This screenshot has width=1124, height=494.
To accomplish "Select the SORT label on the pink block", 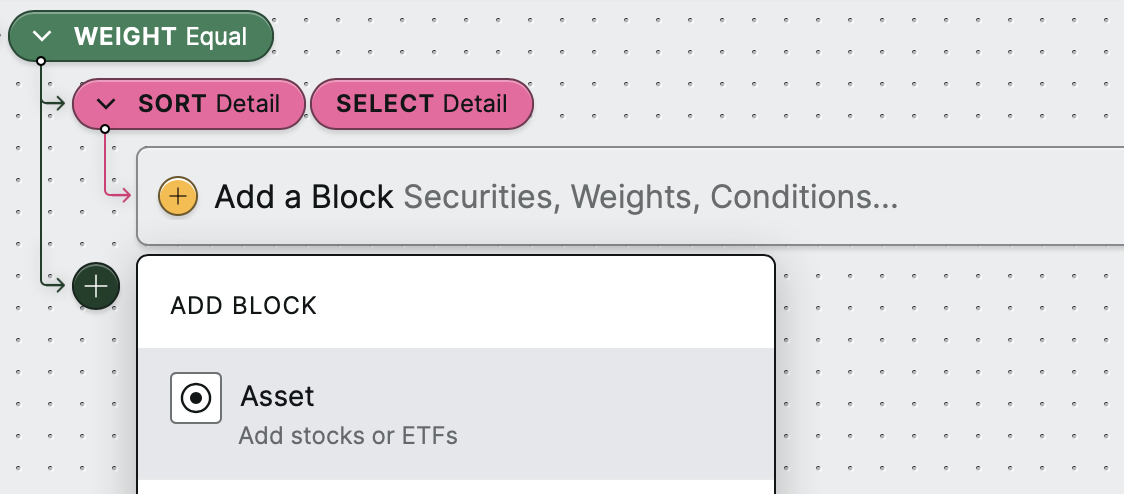I will pyautogui.click(x=172, y=104).
